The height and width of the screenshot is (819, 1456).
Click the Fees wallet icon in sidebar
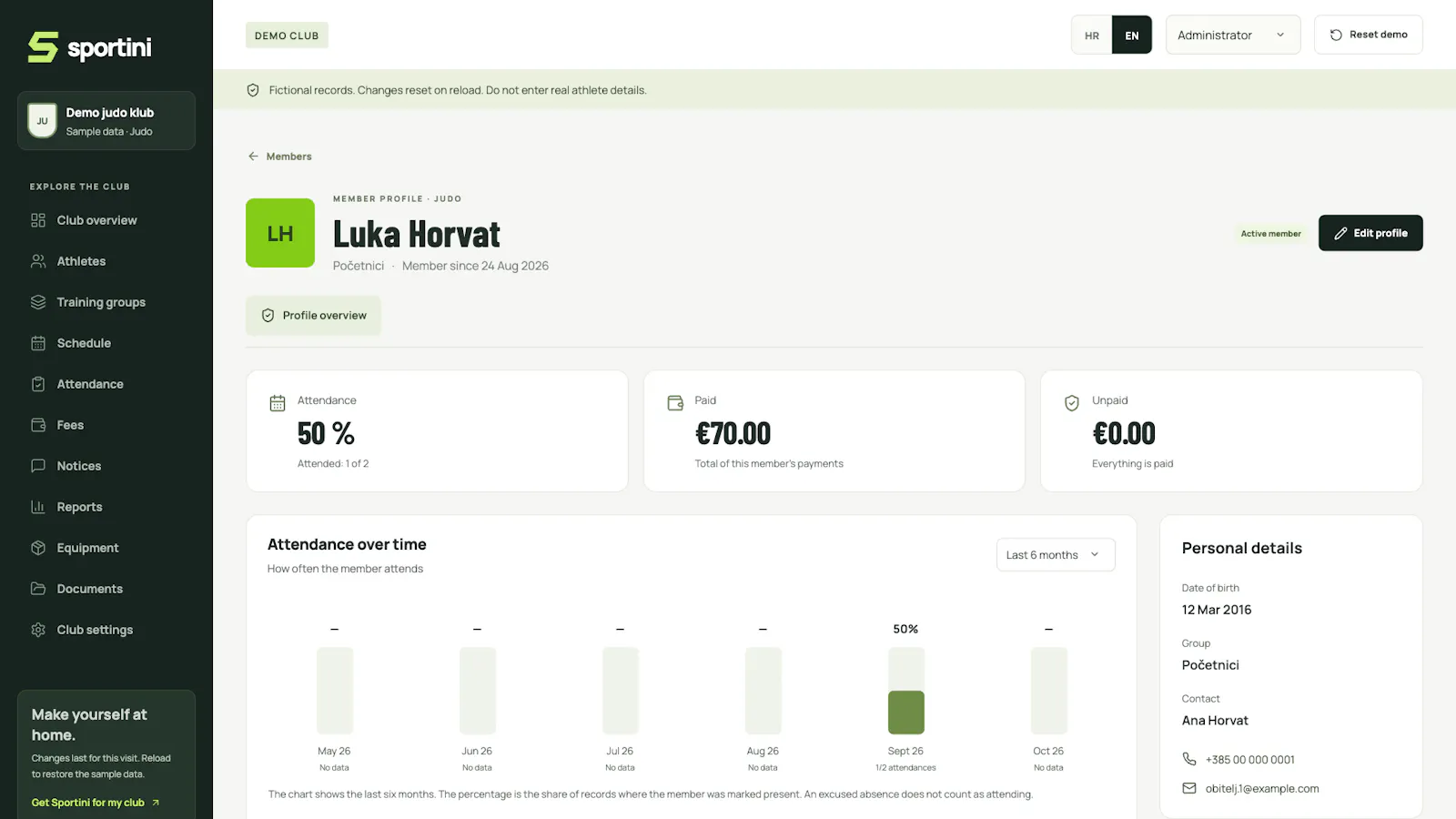(38, 425)
